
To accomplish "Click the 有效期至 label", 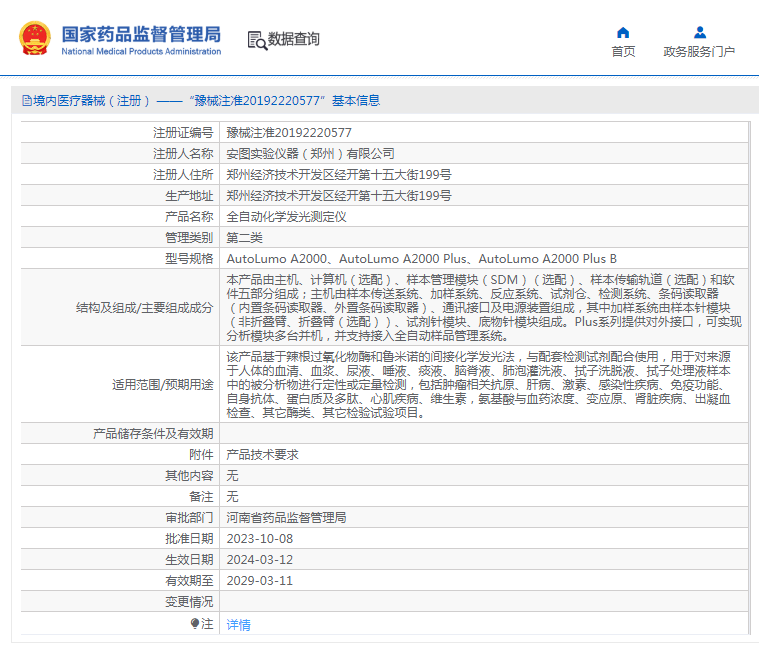I will (189, 581).
